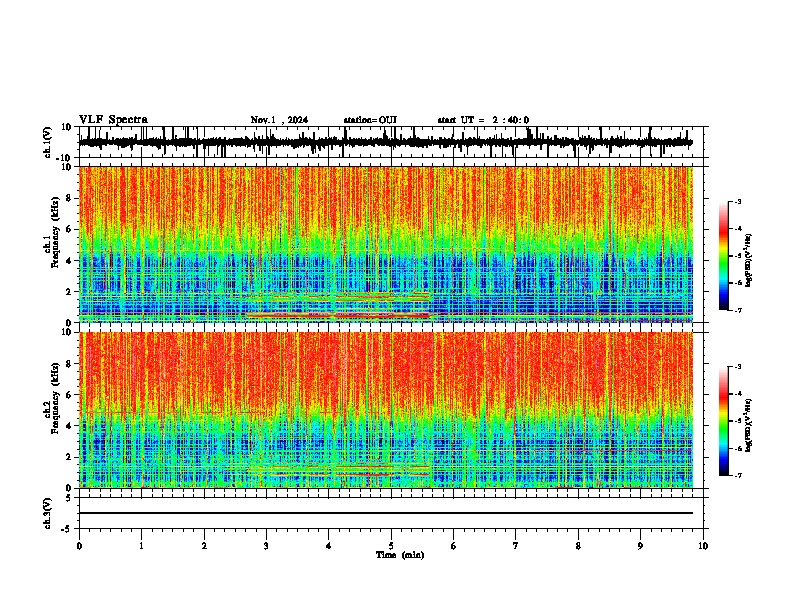This screenshot has height=612, width=792.
Task: Click the "ch.3(V)" axis label
Action: tap(48, 514)
